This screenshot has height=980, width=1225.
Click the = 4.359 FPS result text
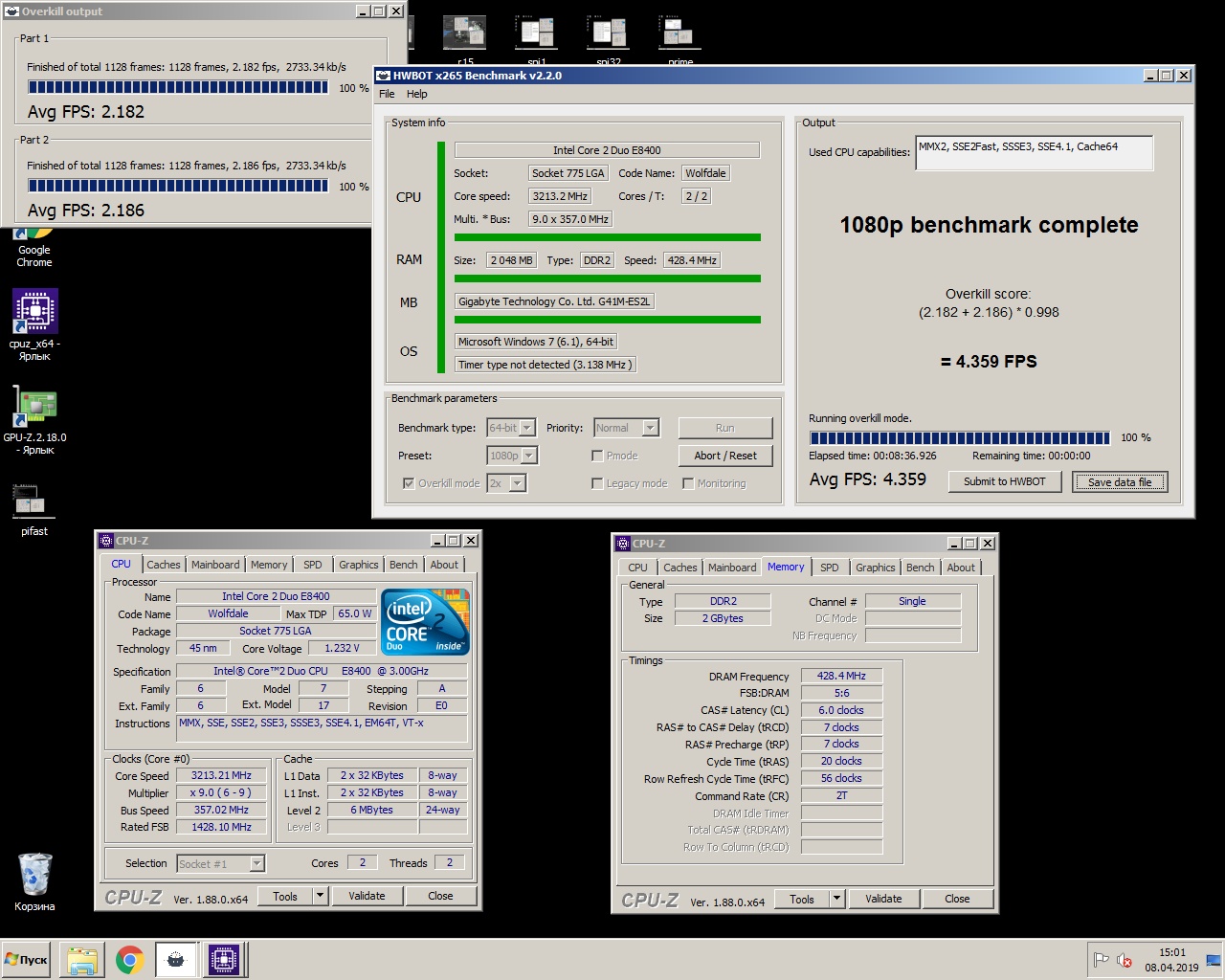989,362
